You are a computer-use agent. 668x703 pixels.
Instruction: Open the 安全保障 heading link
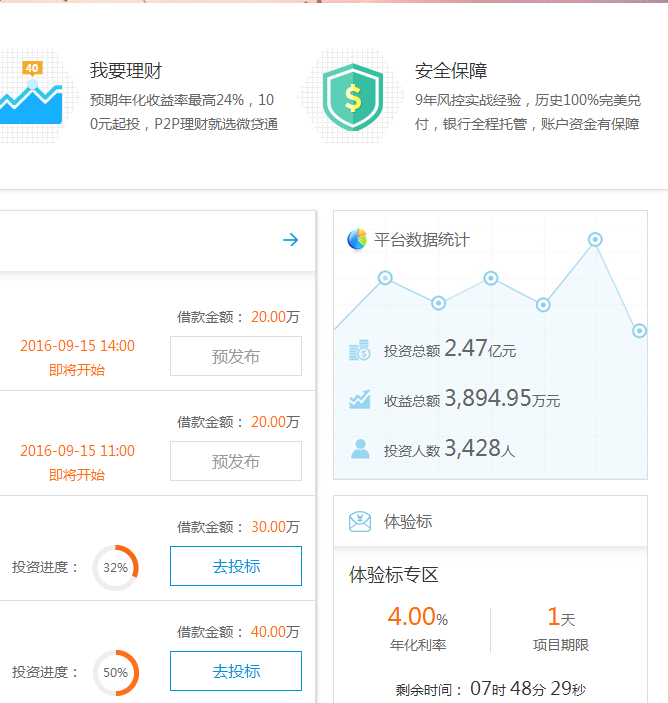click(x=451, y=71)
